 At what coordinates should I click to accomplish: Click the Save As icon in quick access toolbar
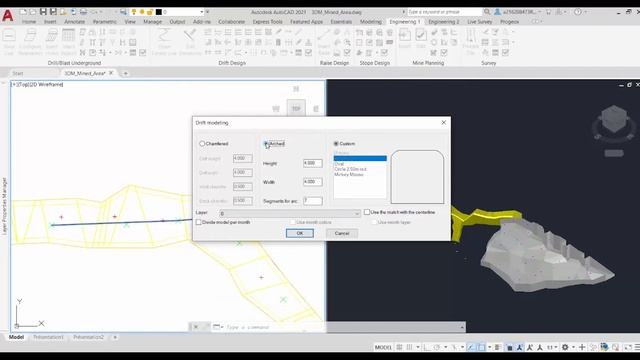click(x=53, y=12)
